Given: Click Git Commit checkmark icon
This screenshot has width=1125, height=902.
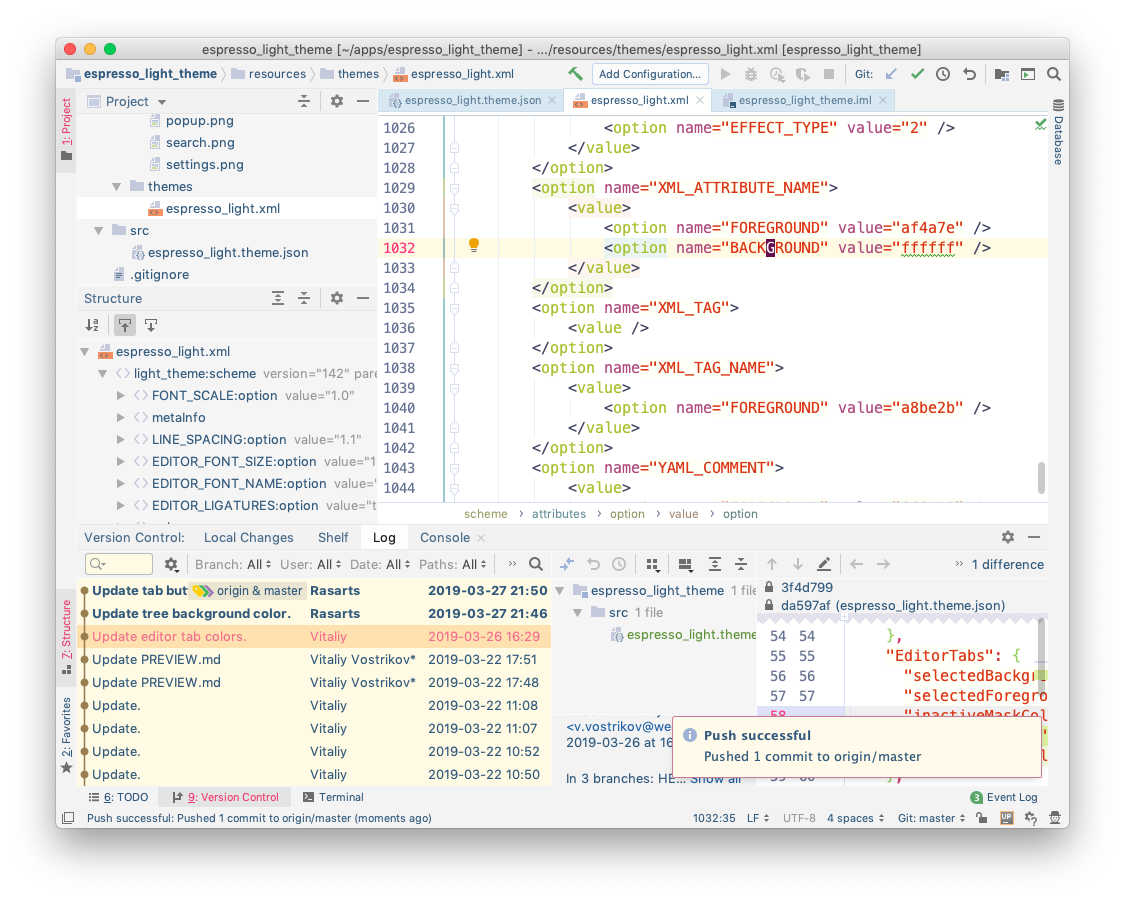Looking at the screenshot, I should (x=917, y=74).
